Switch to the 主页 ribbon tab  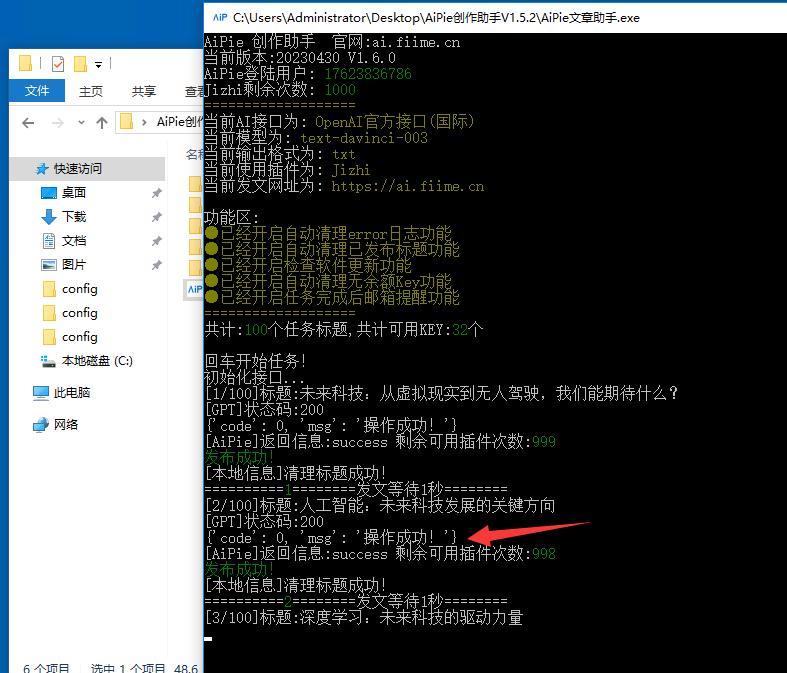(91, 91)
